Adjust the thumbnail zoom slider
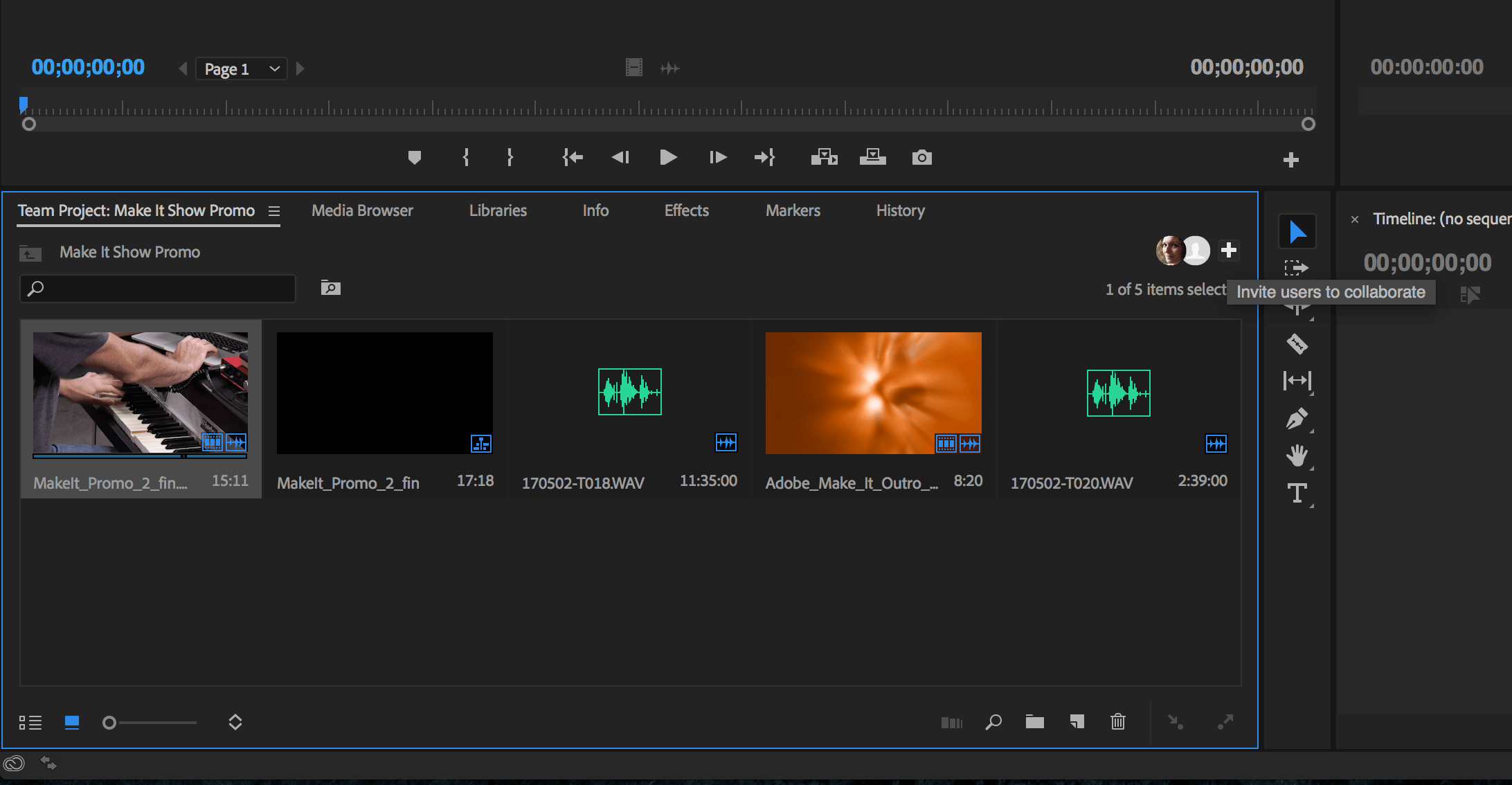Screen dimensions: 1512x785 [x=109, y=723]
